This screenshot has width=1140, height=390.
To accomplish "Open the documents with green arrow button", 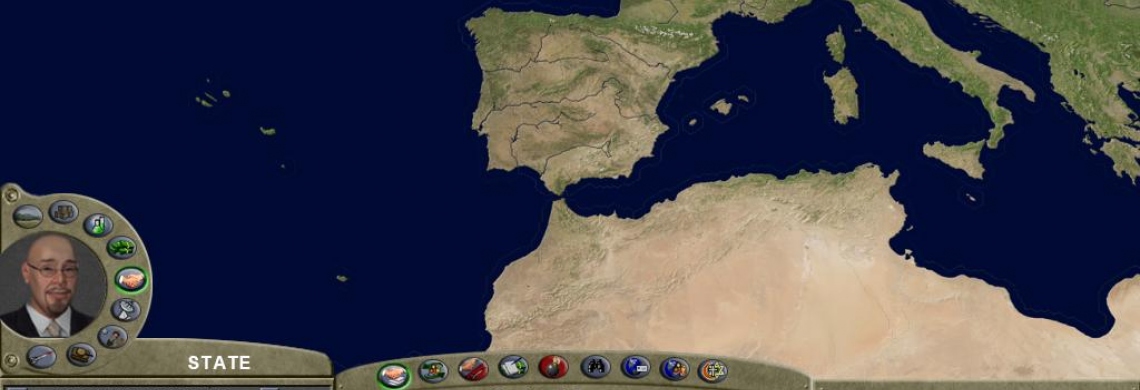I will click(513, 367).
